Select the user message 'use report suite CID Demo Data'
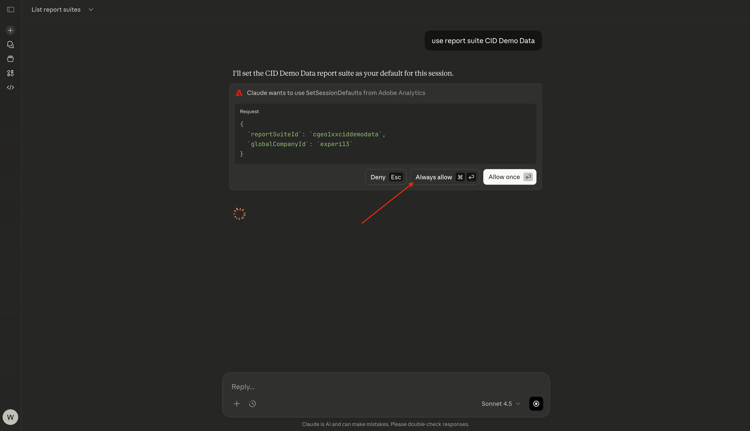The width and height of the screenshot is (750, 431). [483, 41]
